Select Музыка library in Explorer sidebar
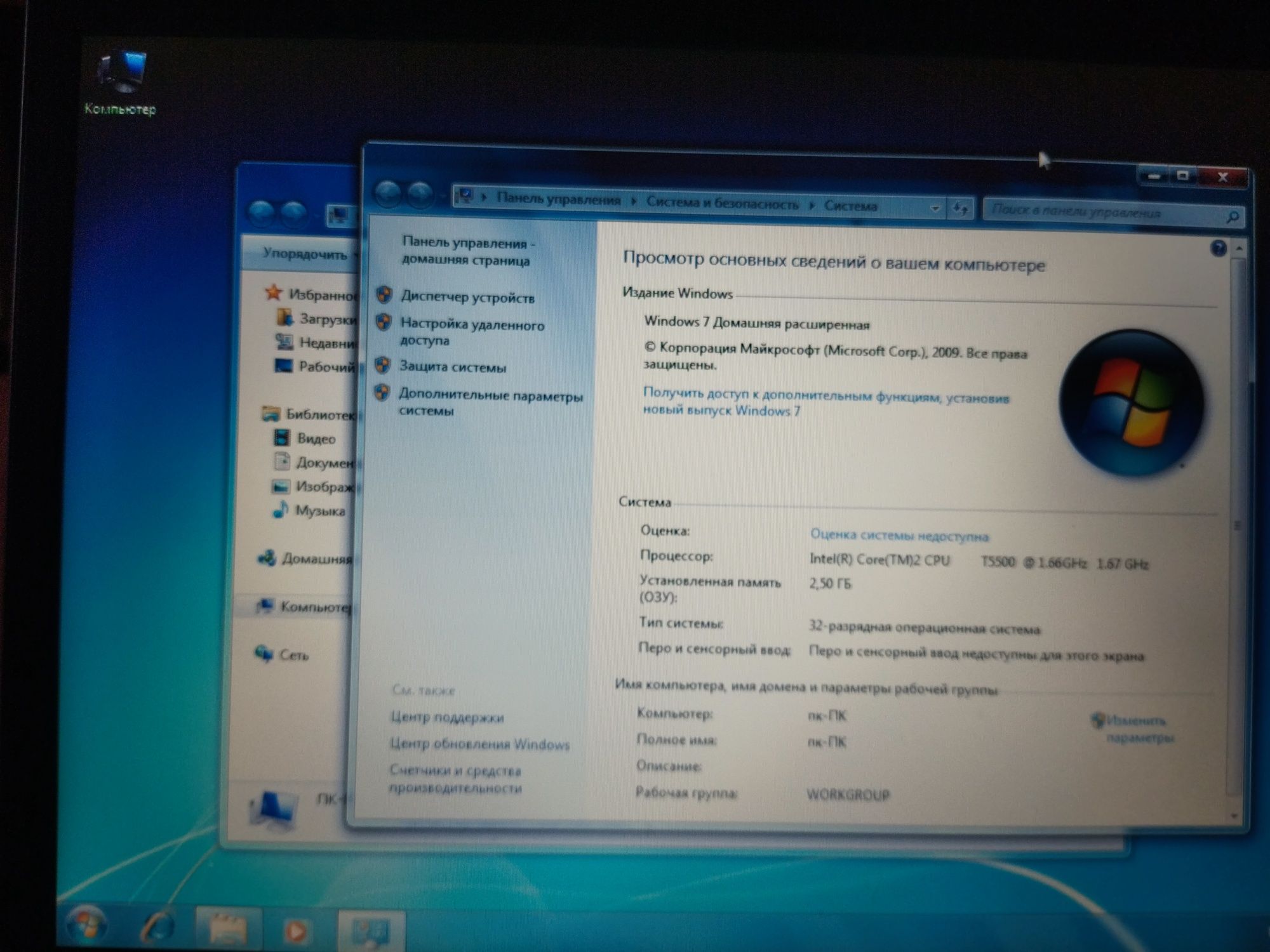1270x952 pixels. coord(320,511)
